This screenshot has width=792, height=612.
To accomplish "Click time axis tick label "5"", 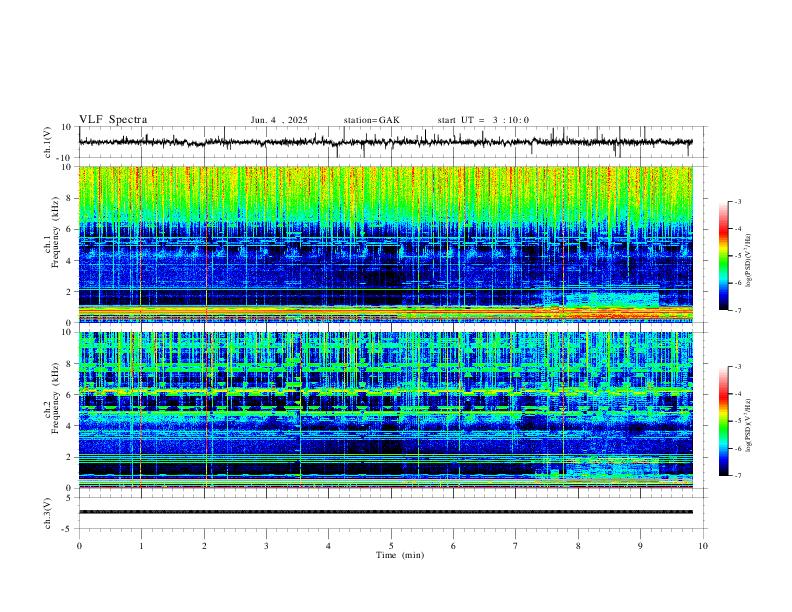I will point(391,546).
